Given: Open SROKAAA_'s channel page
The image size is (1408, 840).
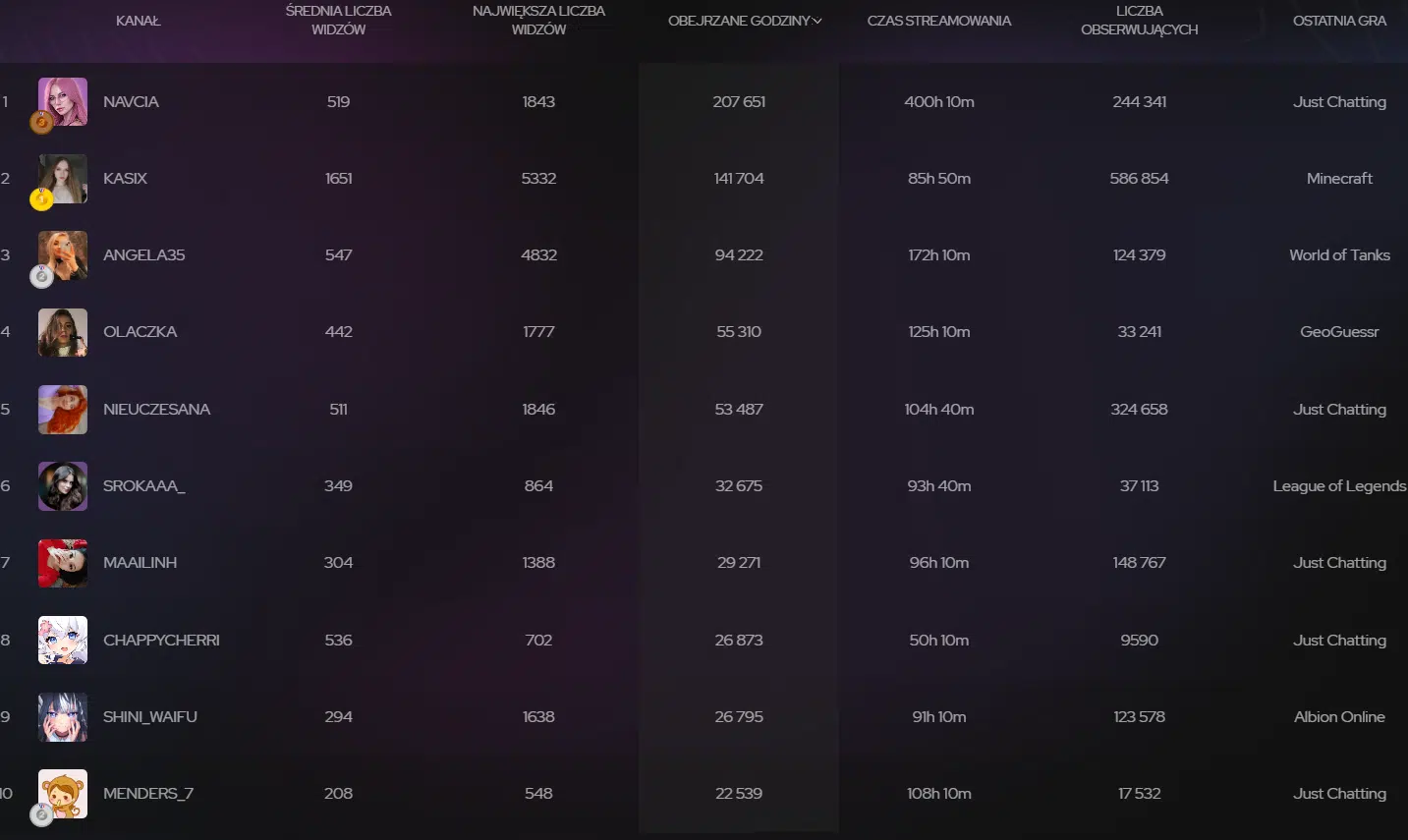Looking at the screenshot, I should coord(143,485).
